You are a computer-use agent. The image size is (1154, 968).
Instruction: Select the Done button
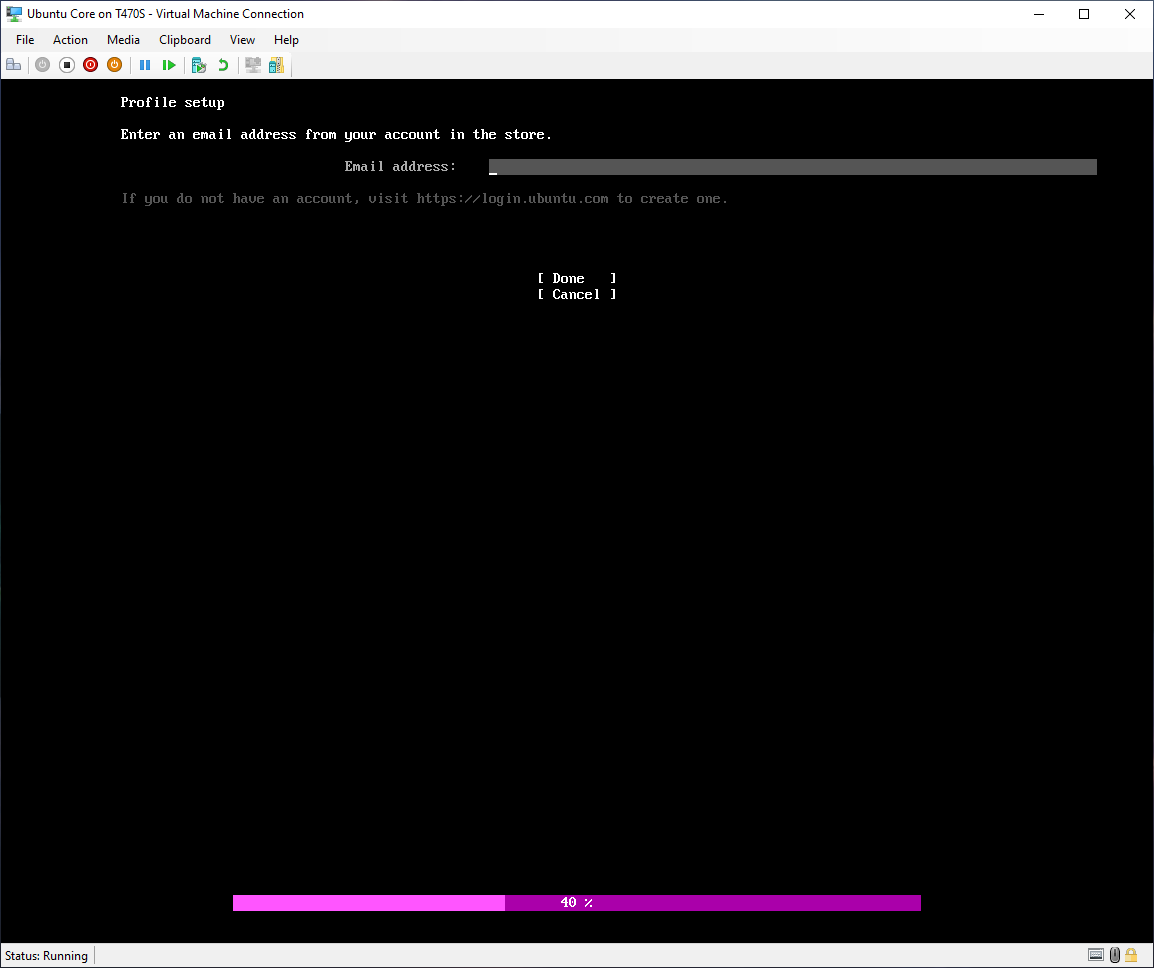[577, 278]
